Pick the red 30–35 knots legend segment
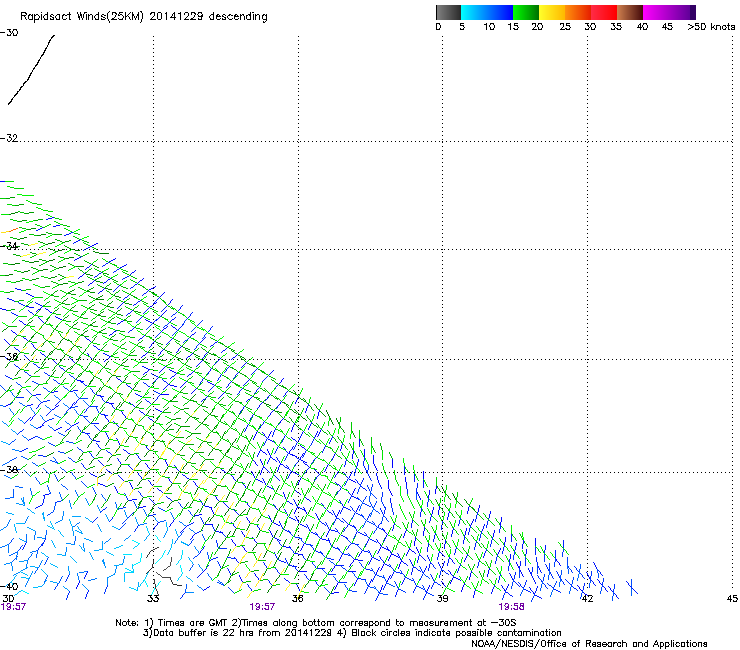The width and height of the screenshot is (740, 650). (x=604, y=12)
